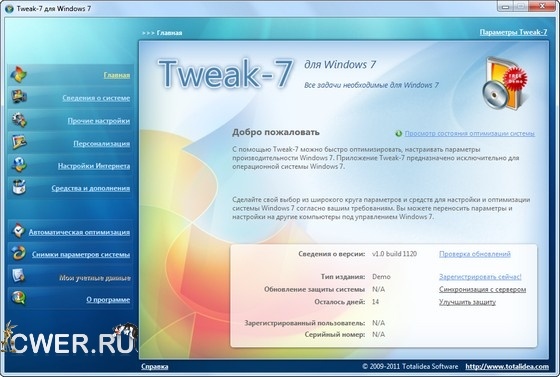Click the Free Demo software box icon
Image resolution: width=560 pixels, height=377 pixels.
point(504,84)
